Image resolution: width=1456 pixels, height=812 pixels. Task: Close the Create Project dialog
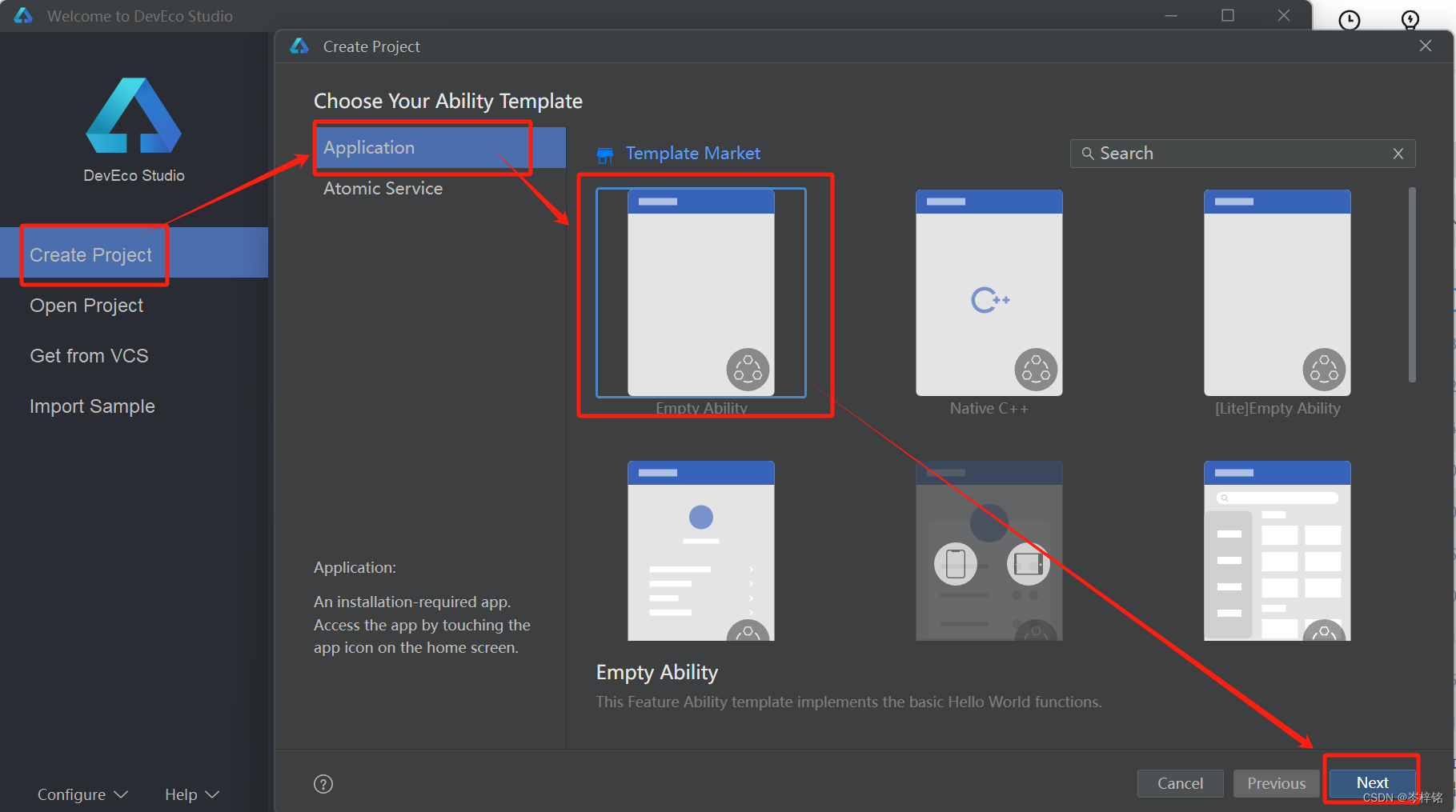(x=1426, y=46)
